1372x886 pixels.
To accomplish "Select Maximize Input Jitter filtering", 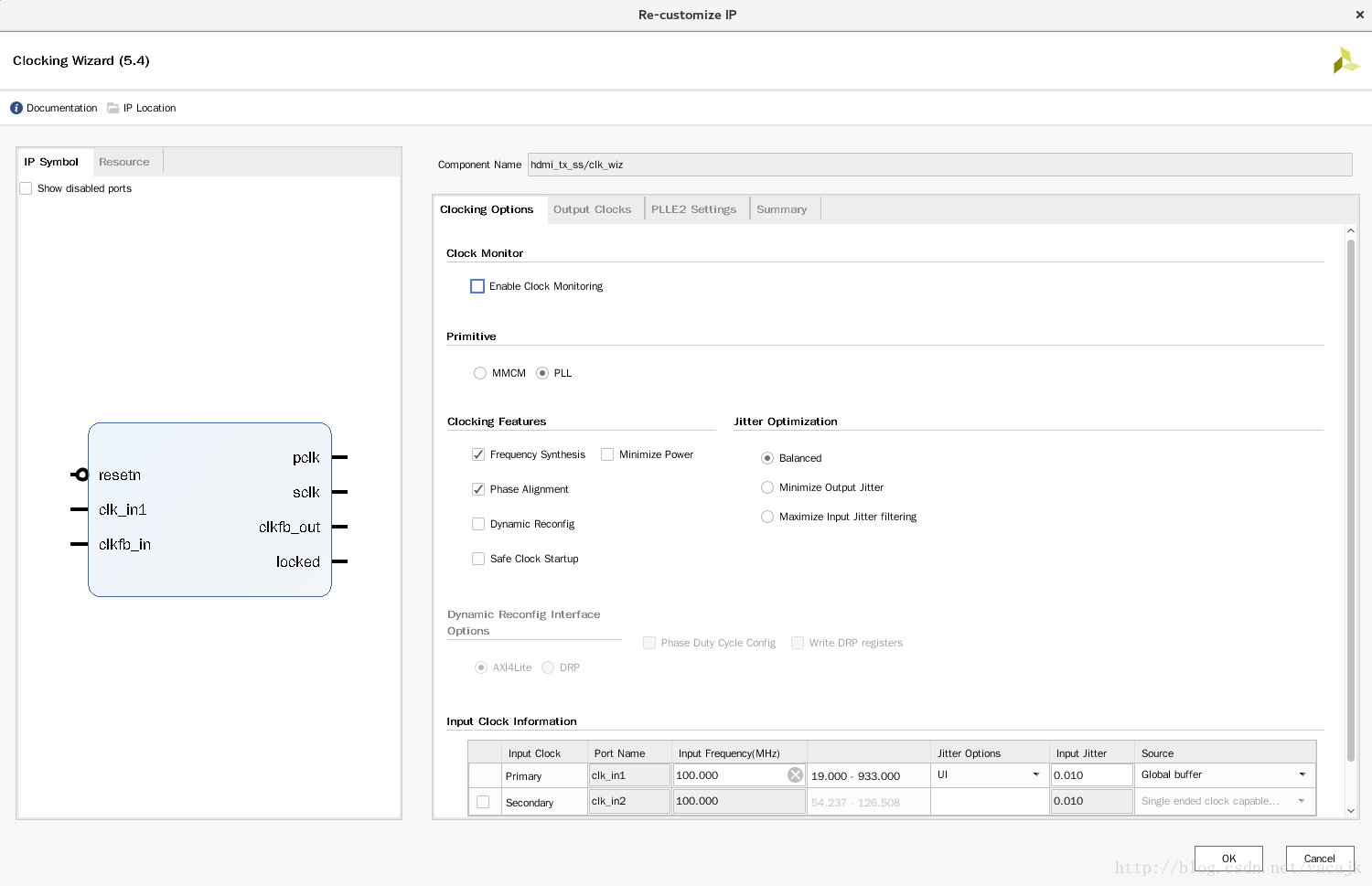I will click(x=767, y=517).
